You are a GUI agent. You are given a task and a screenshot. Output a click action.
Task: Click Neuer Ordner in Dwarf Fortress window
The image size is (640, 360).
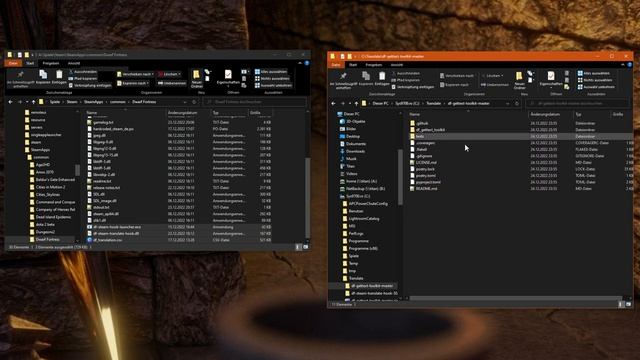196,79
